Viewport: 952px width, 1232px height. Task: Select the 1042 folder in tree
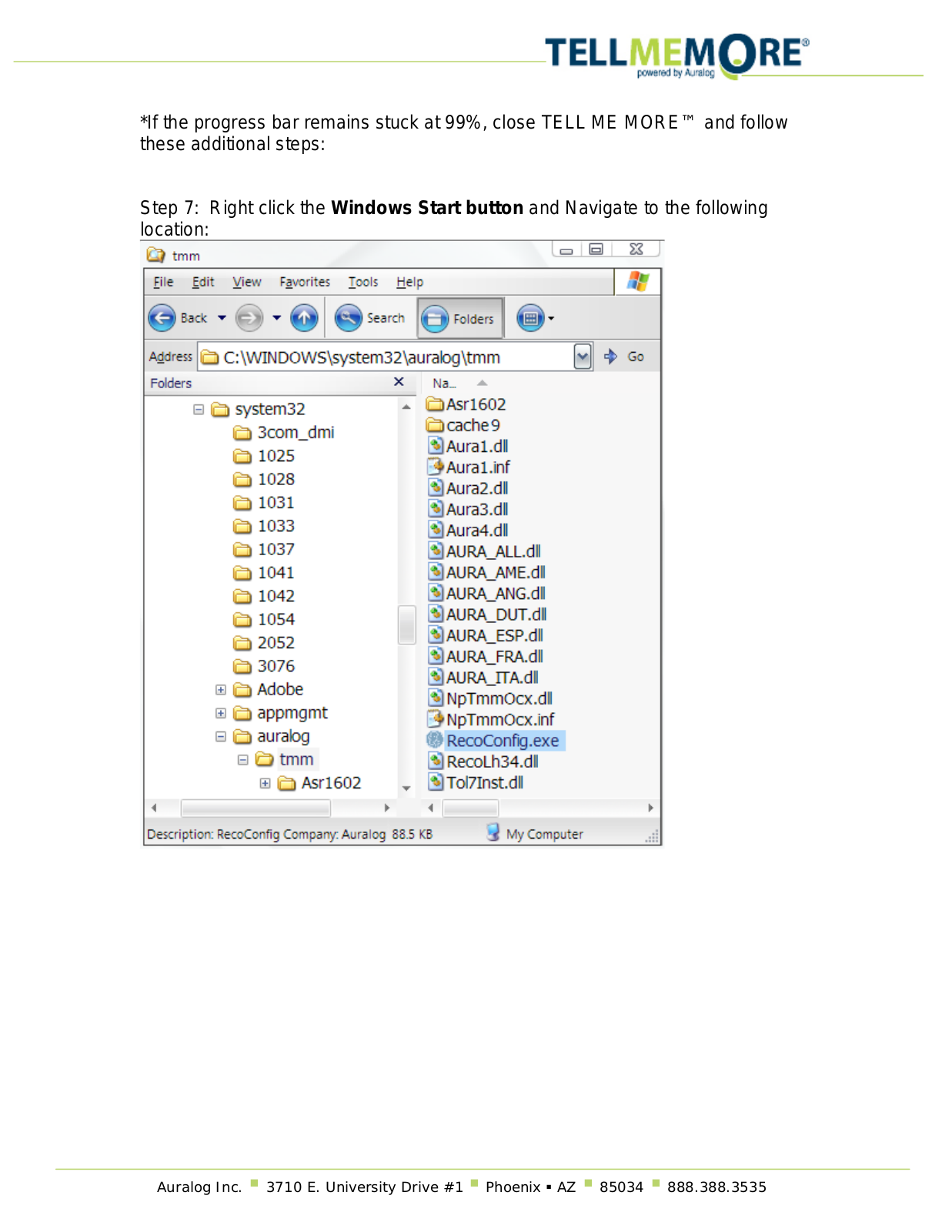(x=265, y=596)
